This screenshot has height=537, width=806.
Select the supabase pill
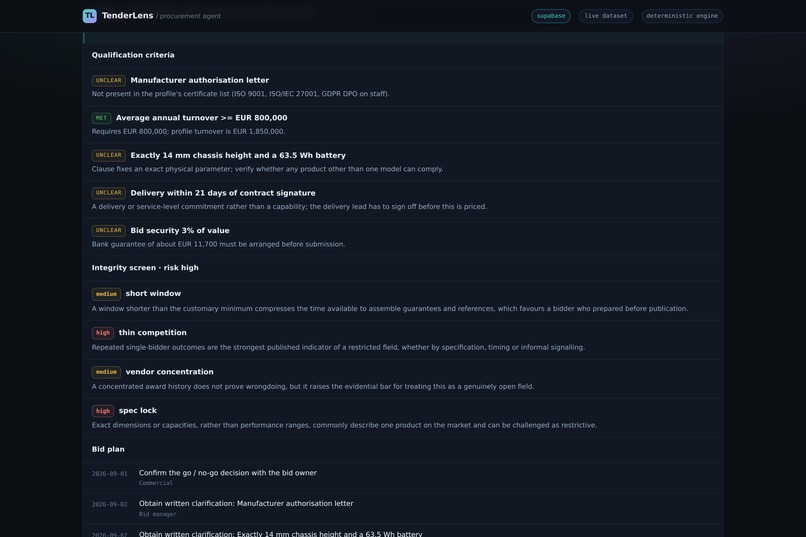pos(551,16)
